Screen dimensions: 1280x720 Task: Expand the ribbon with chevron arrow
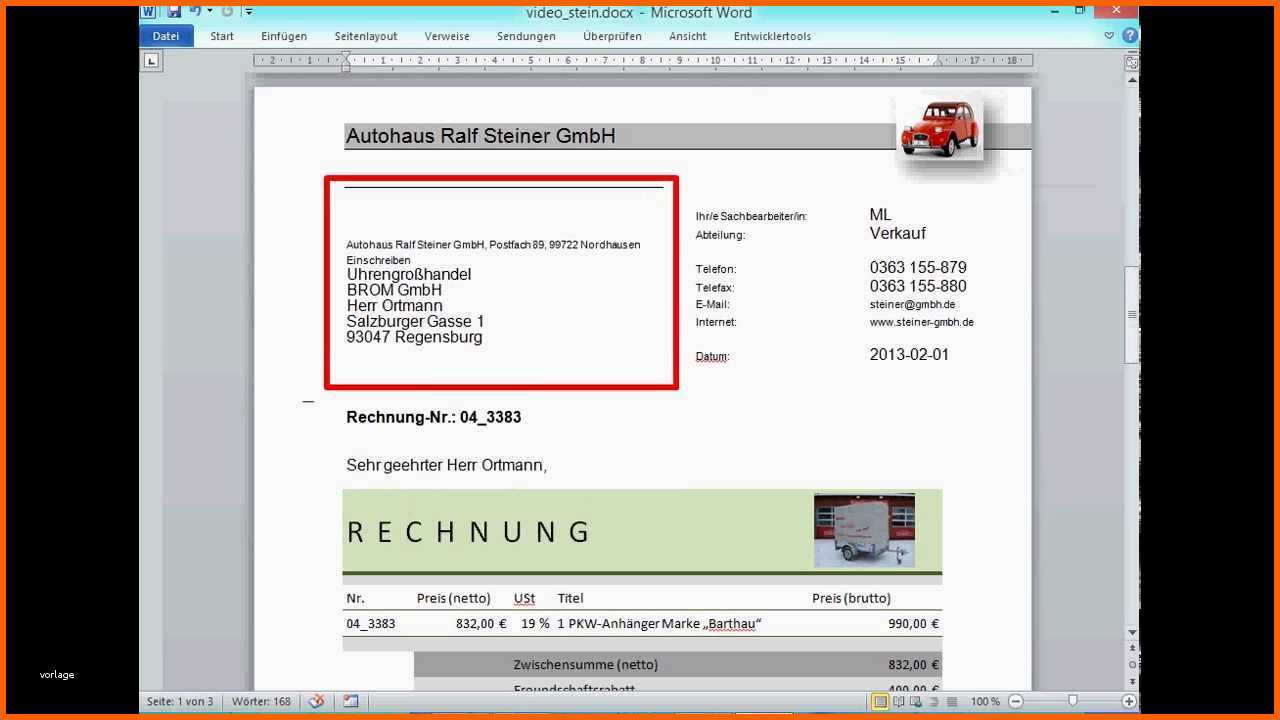click(1109, 36)
